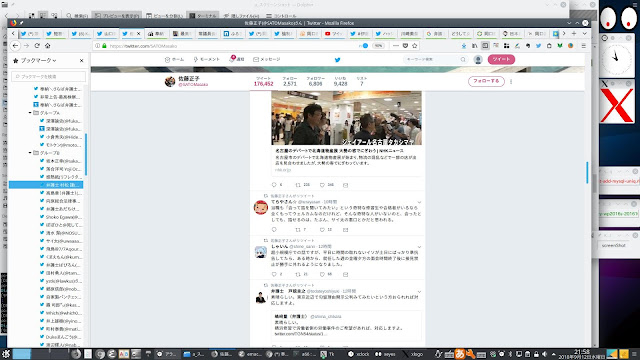The height and width of the screenshot is (360, 640).
Task: Open 戸舘圭之 tweet options chevron
Action: click(419, 291)
